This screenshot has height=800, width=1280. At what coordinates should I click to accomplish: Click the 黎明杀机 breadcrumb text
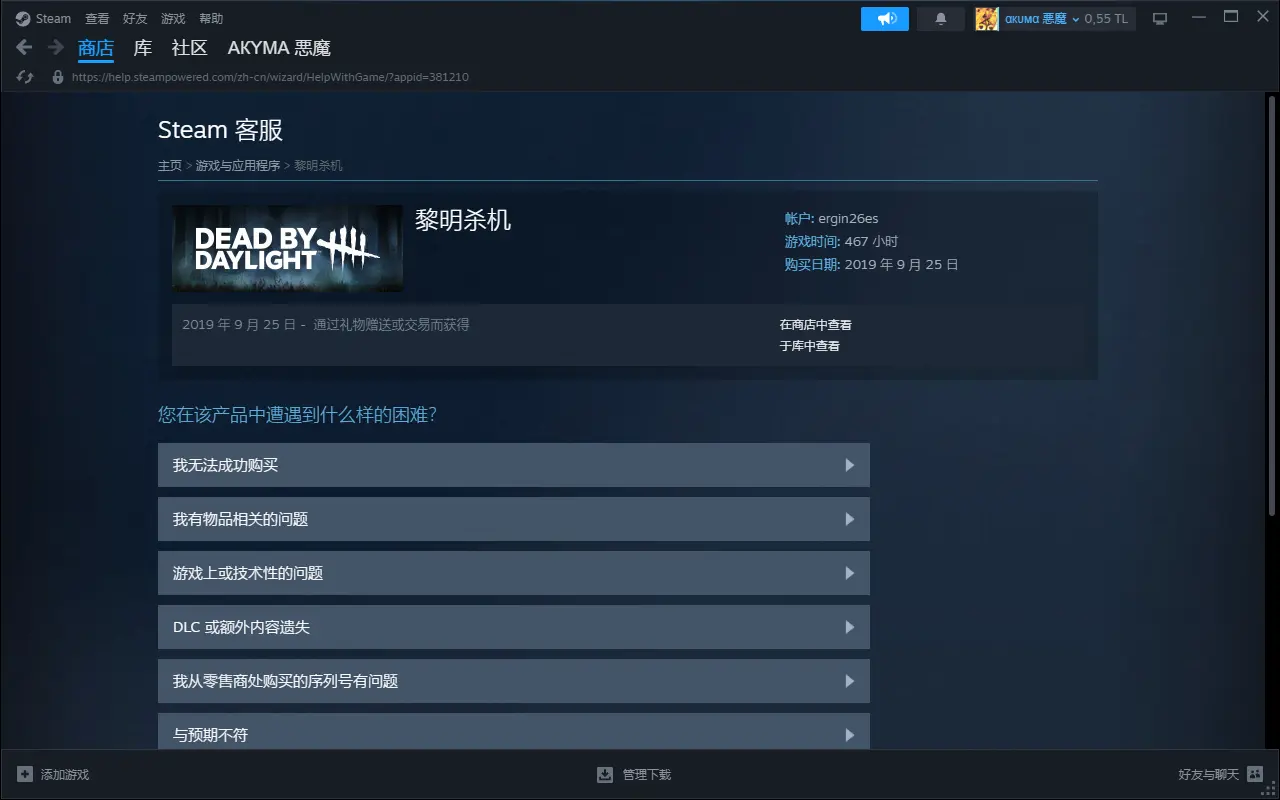pyautogui.click(x=318, y=165)
